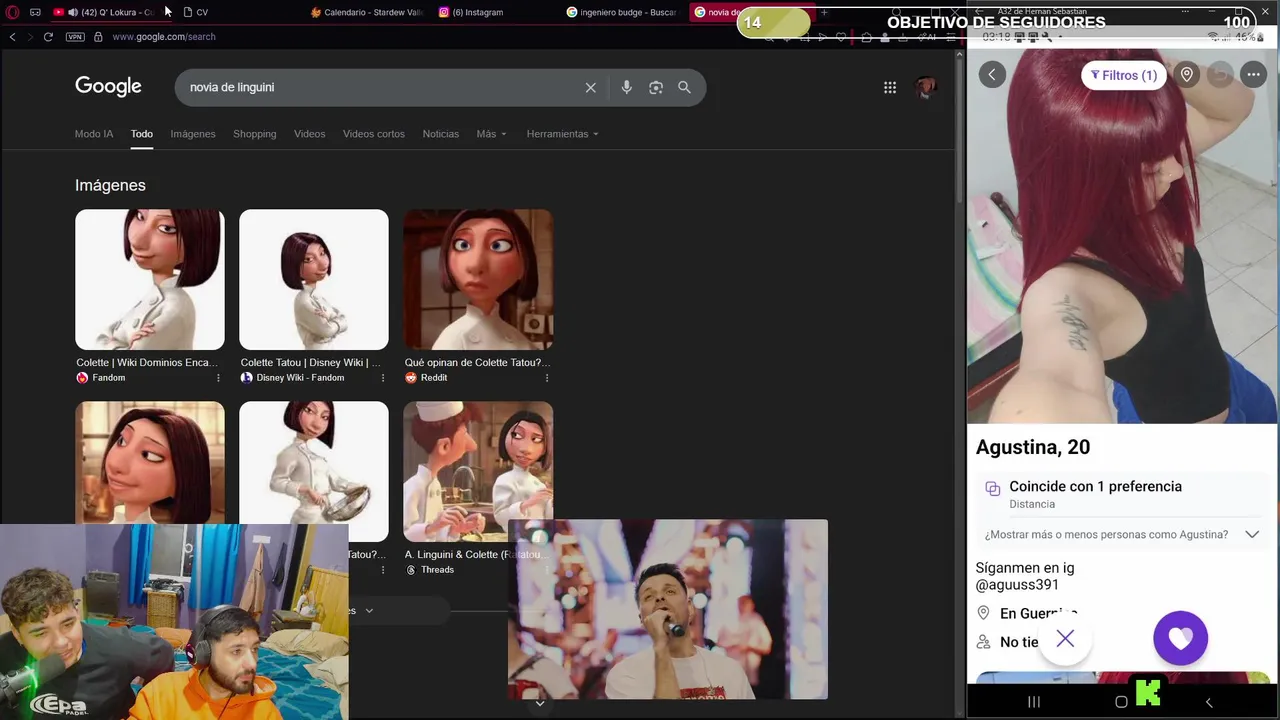Open the Filtros (1) button
The width and height of the screenshot is (1280, 720).
coord(1123,75)
